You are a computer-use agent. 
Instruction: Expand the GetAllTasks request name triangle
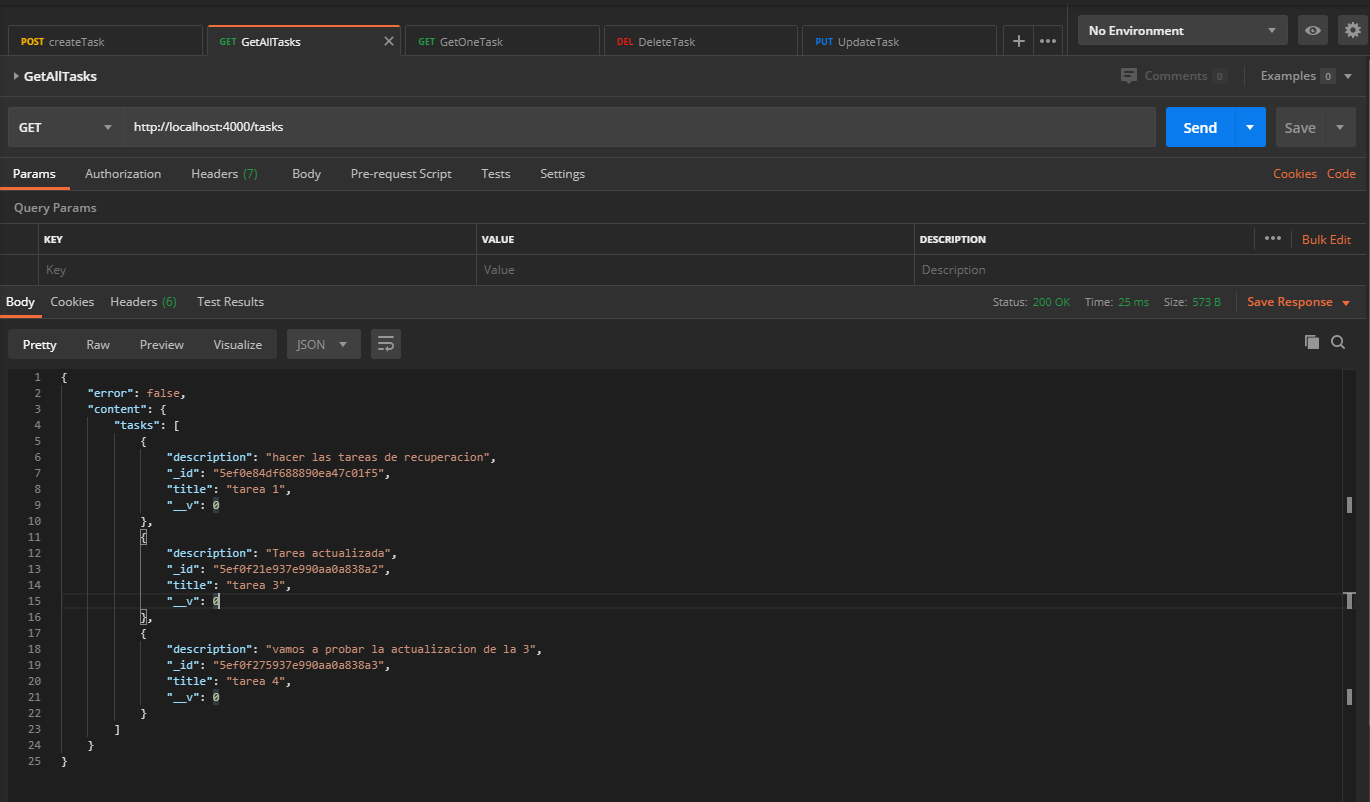point(16,76)
